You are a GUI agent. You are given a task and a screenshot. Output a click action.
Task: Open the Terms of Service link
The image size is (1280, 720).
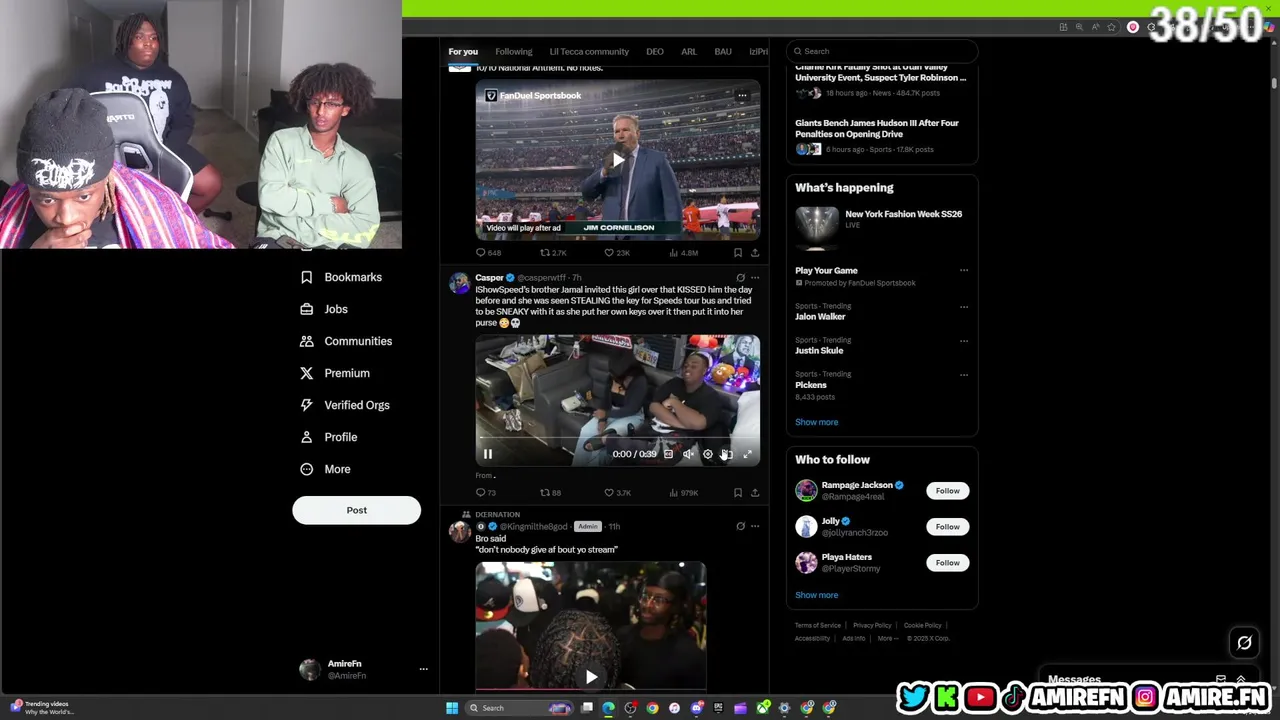tap(818, 625)
